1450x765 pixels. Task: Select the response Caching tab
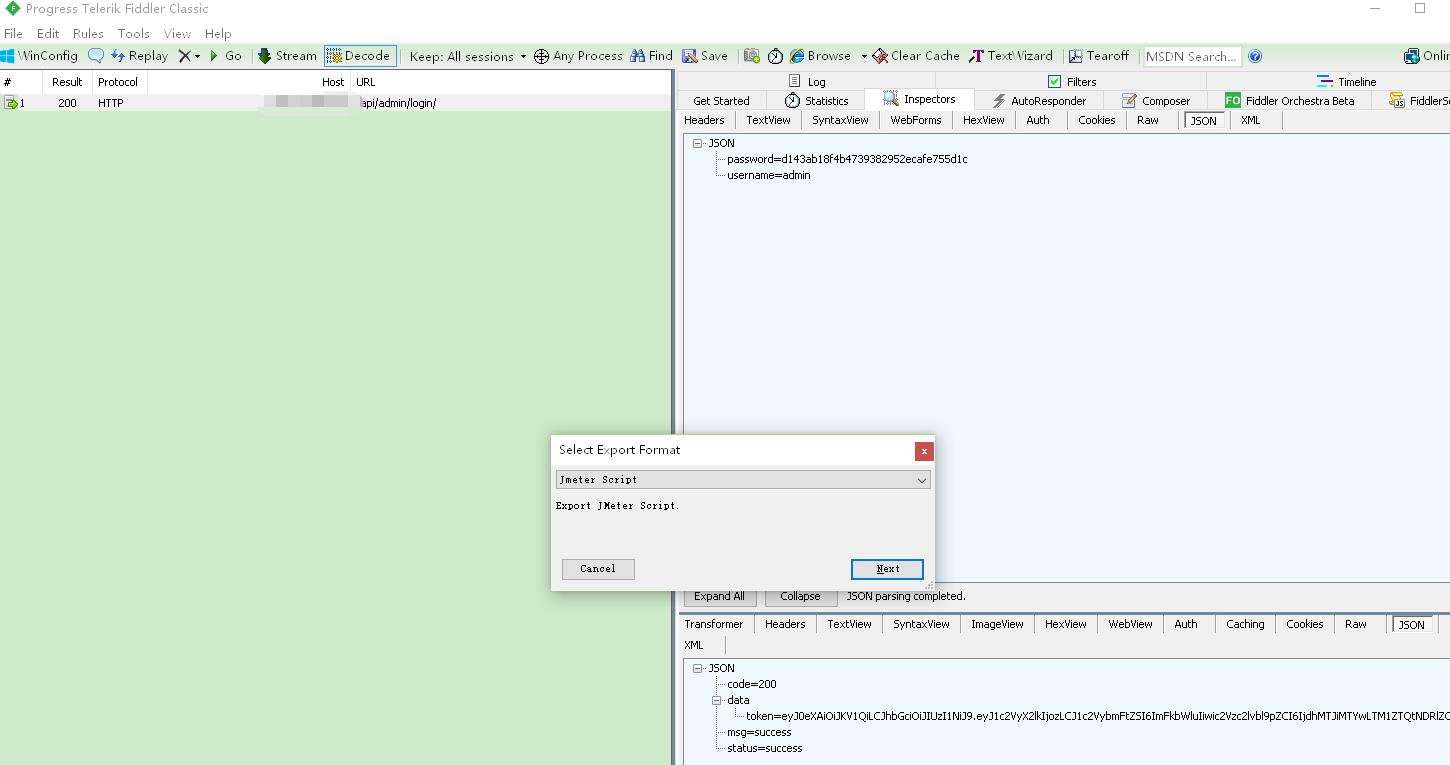pyautogui.click(x=1245, y=624)
